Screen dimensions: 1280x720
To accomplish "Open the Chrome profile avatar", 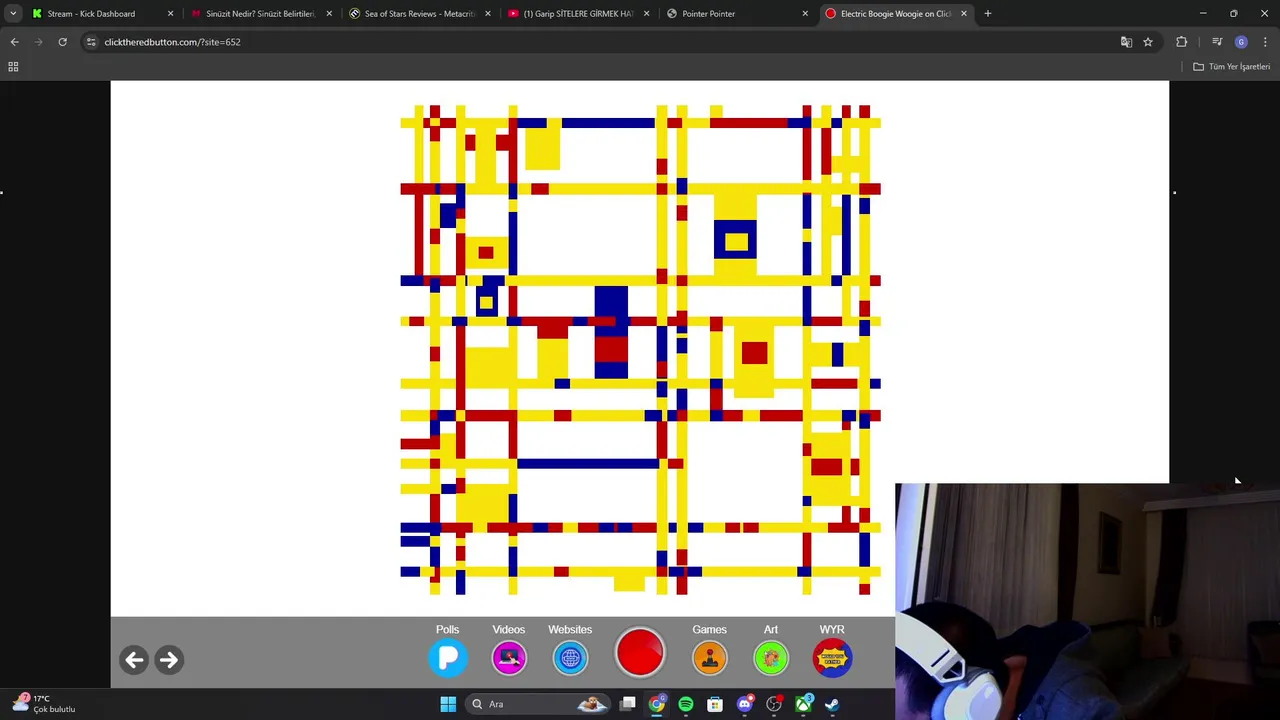I will pos(1241,42).
